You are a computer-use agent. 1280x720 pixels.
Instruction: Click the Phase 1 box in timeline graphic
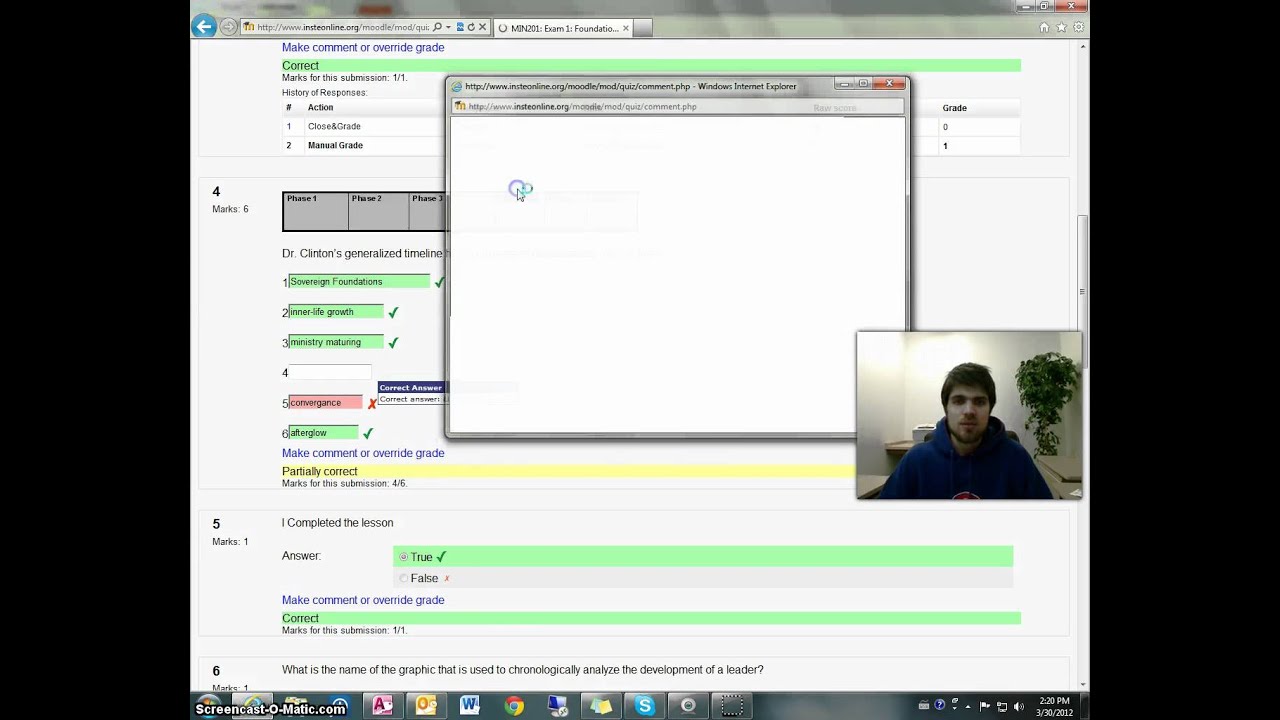pos(316,211)
